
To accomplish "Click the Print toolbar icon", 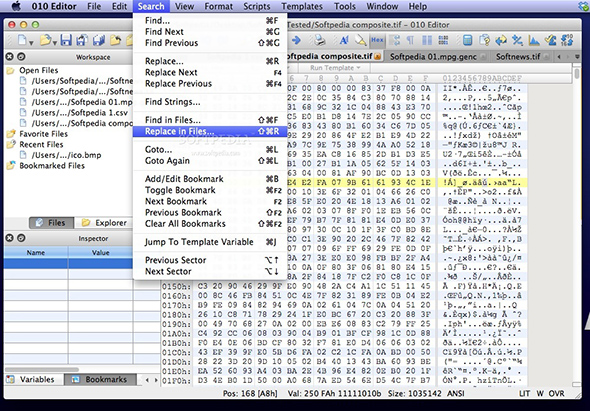I will pos(319,40).
